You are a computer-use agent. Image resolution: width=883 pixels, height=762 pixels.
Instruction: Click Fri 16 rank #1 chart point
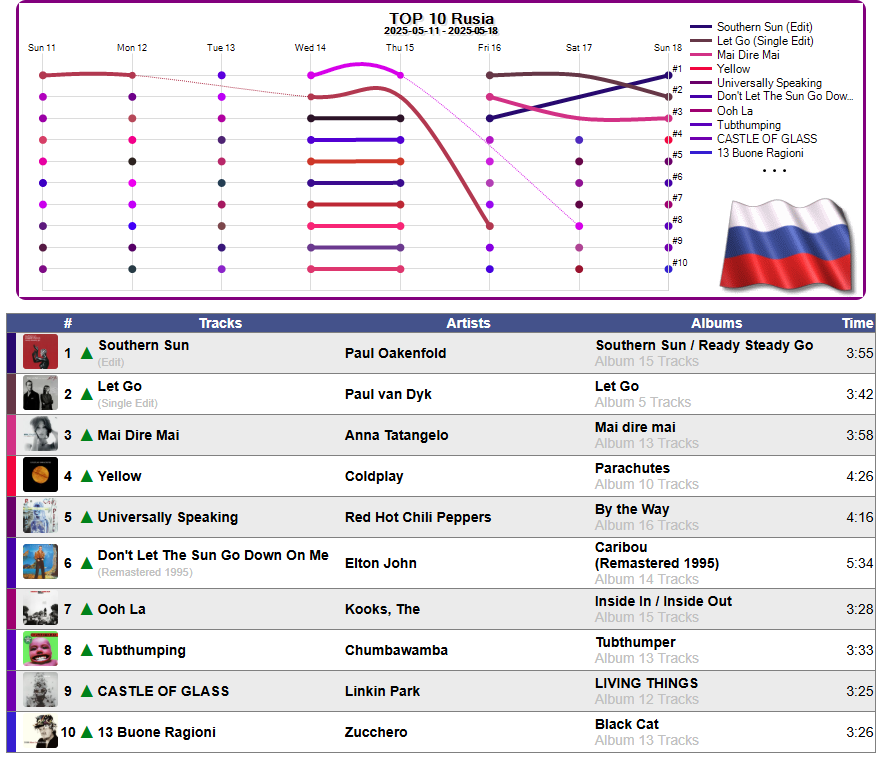pyautogui.click(x=489, y=75)
